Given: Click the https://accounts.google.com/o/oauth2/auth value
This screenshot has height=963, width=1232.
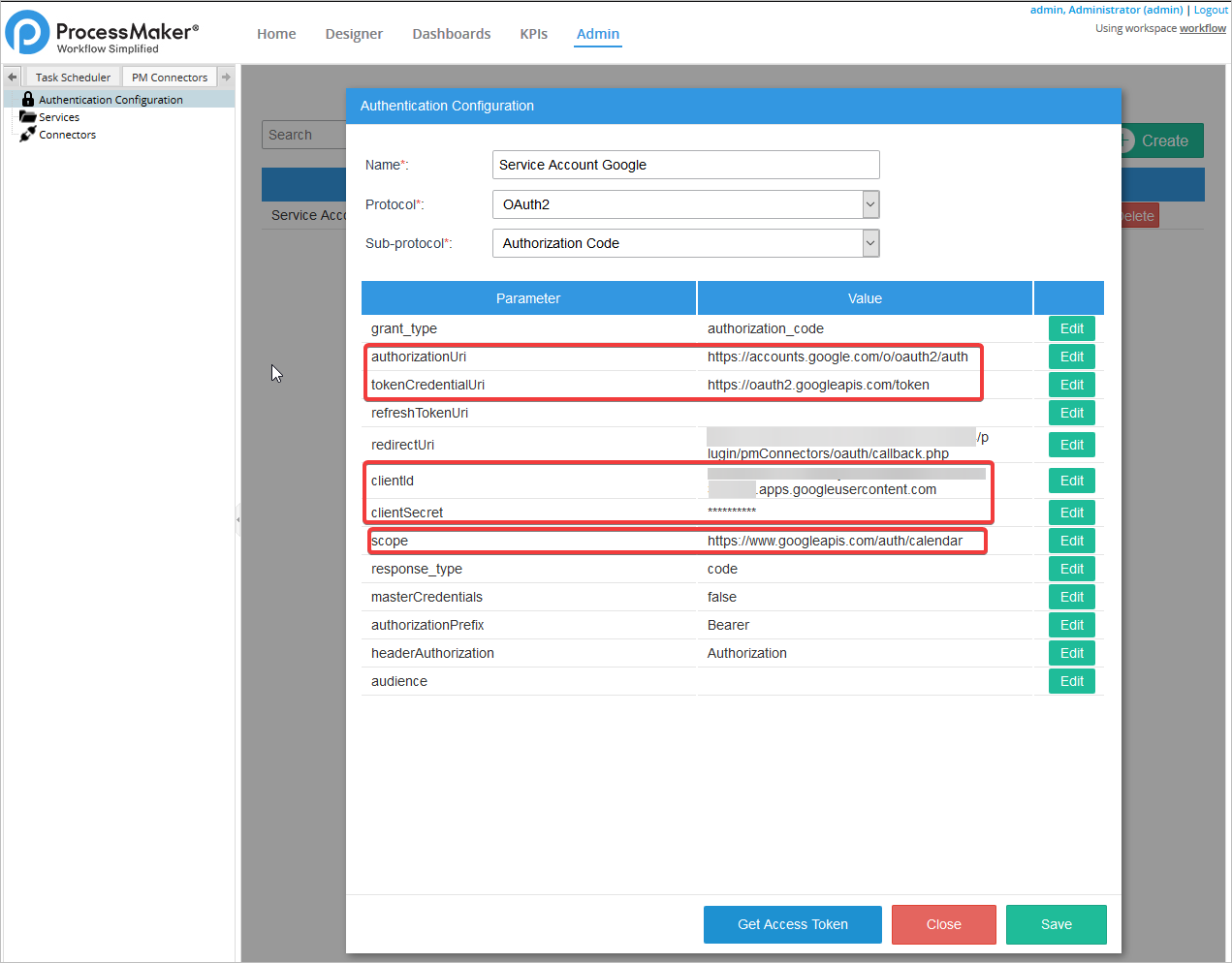Looking at the screenshot, I should (x=837, y=357).
